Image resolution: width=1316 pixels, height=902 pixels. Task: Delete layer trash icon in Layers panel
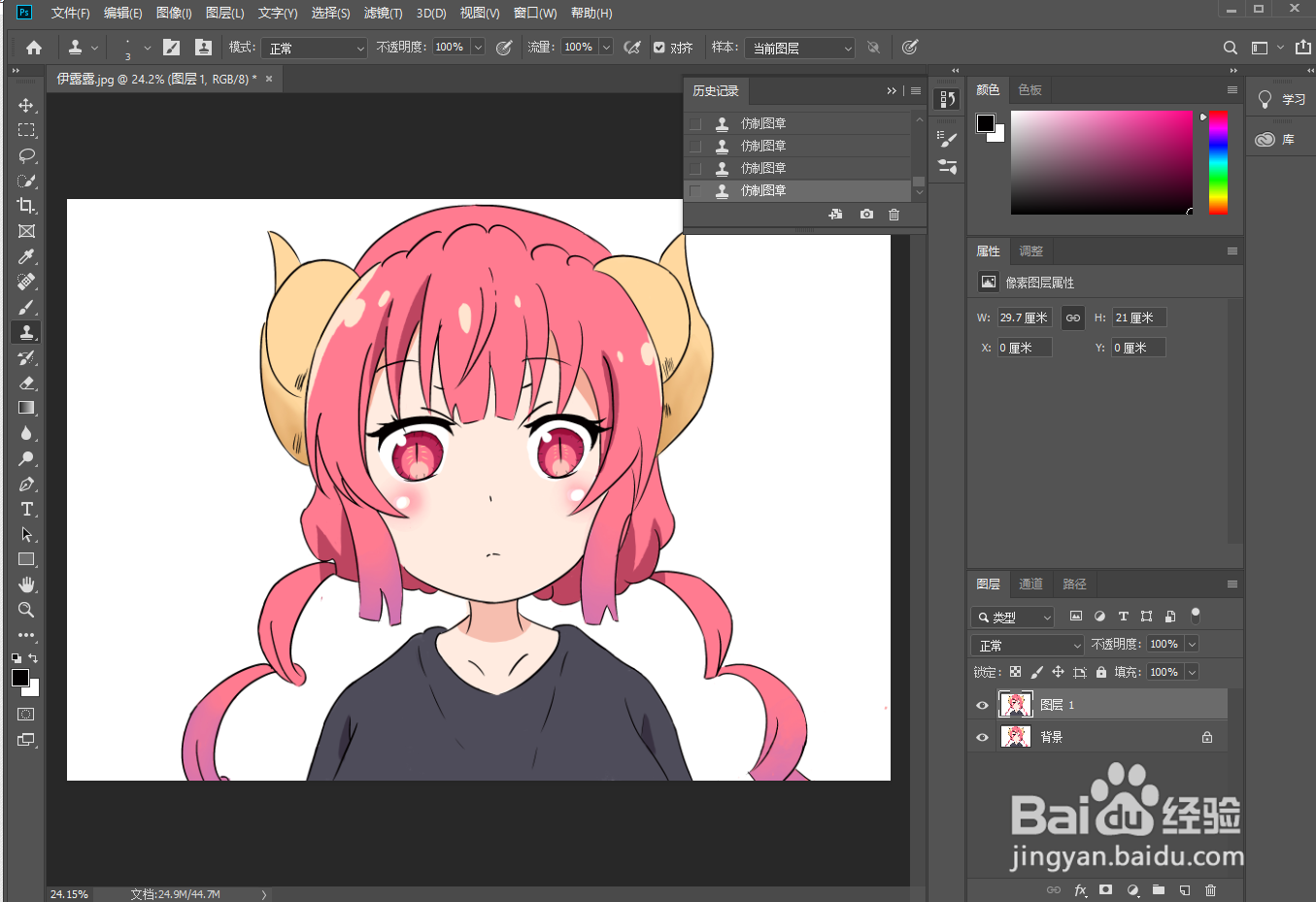pyautogui.click(x=1210, y=889)
